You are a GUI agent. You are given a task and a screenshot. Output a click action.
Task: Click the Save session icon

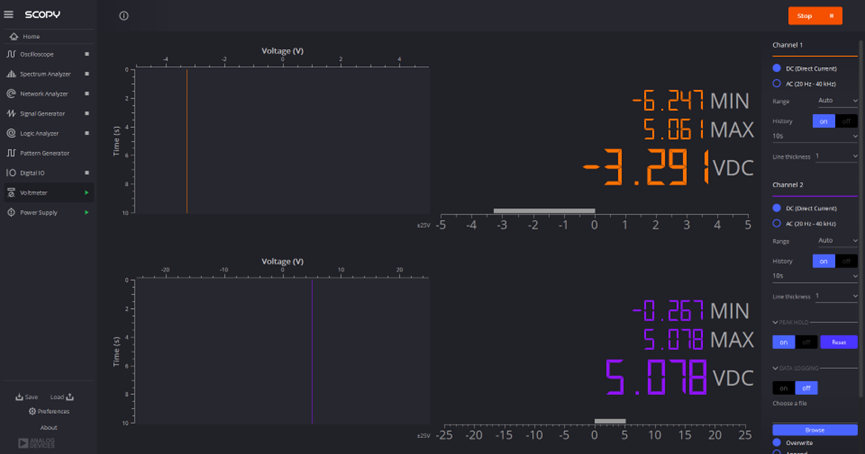[x=19, y=397]
